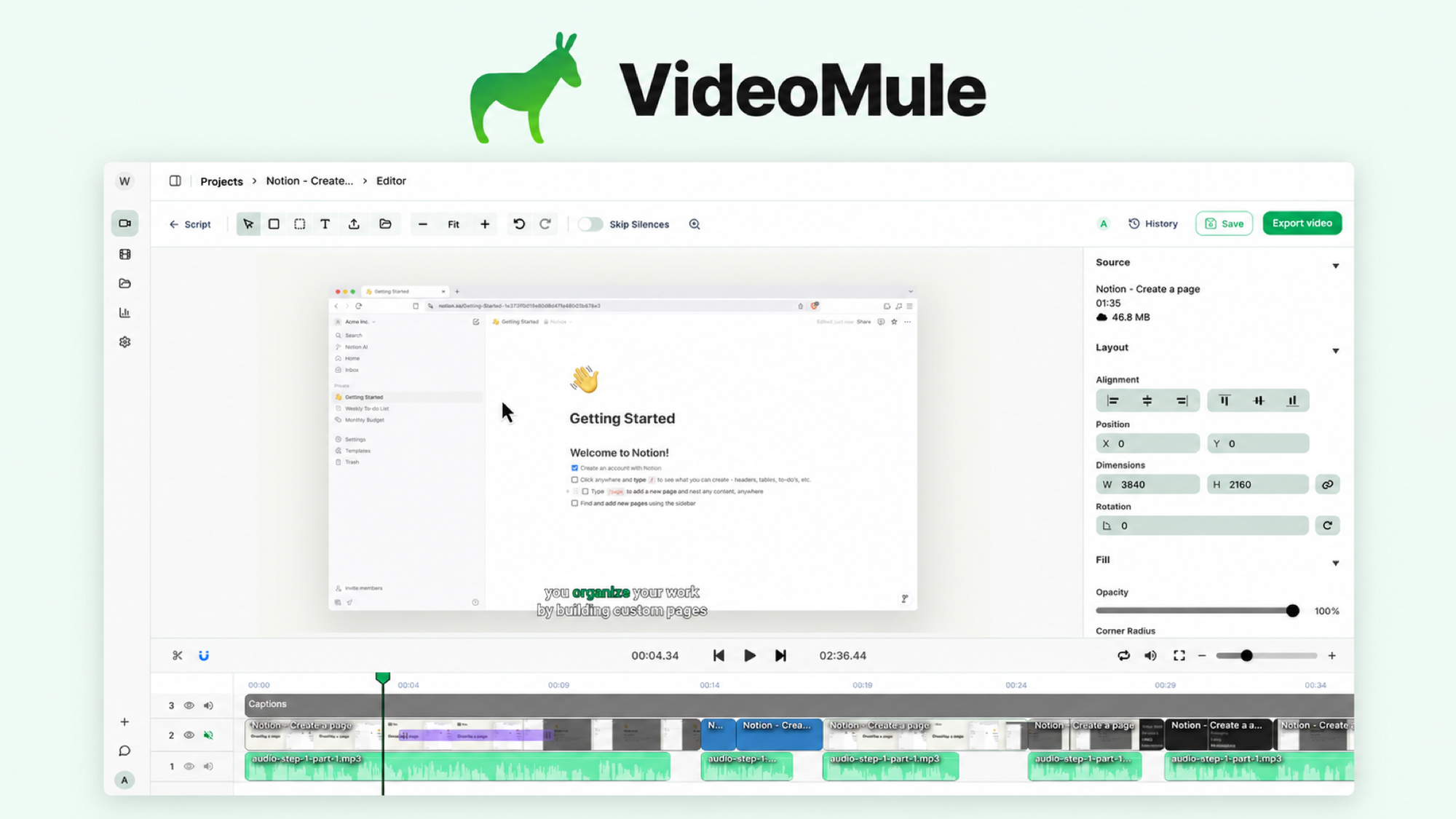This screenshot has height=819, width=1456.
Task: Click the Dimensions W input field
Action: pos(1147,485)
